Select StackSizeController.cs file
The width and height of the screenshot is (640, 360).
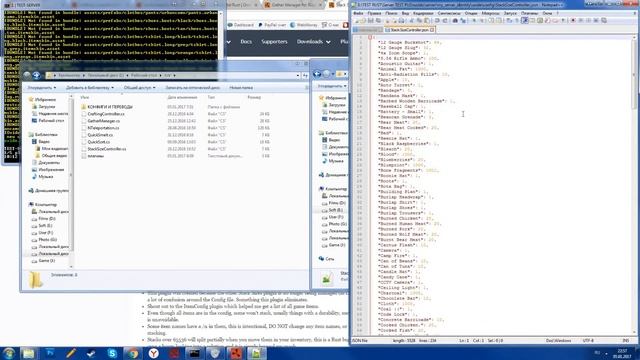pos(107,149)
